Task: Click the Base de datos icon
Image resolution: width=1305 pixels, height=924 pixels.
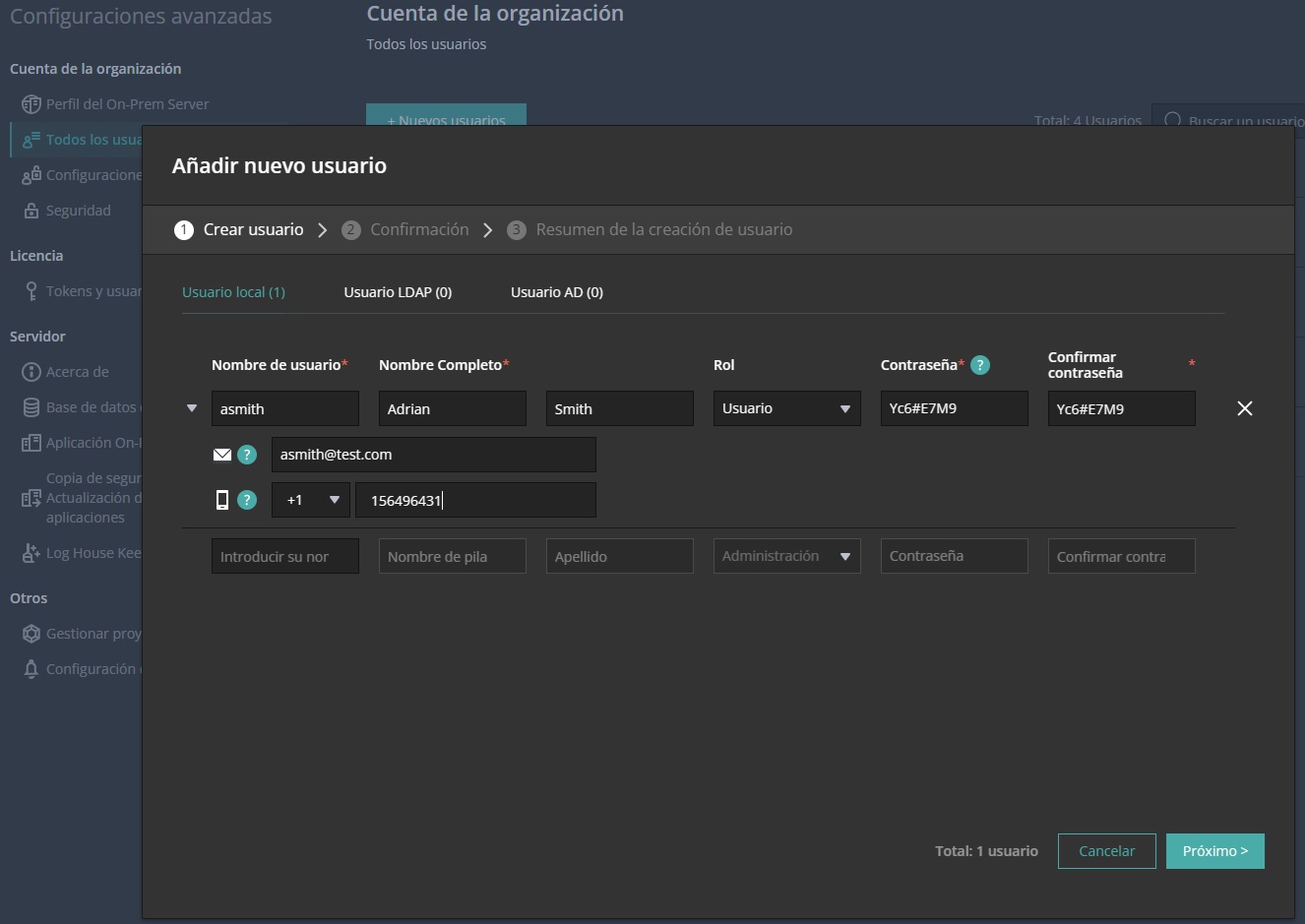Action: (31, 407)
